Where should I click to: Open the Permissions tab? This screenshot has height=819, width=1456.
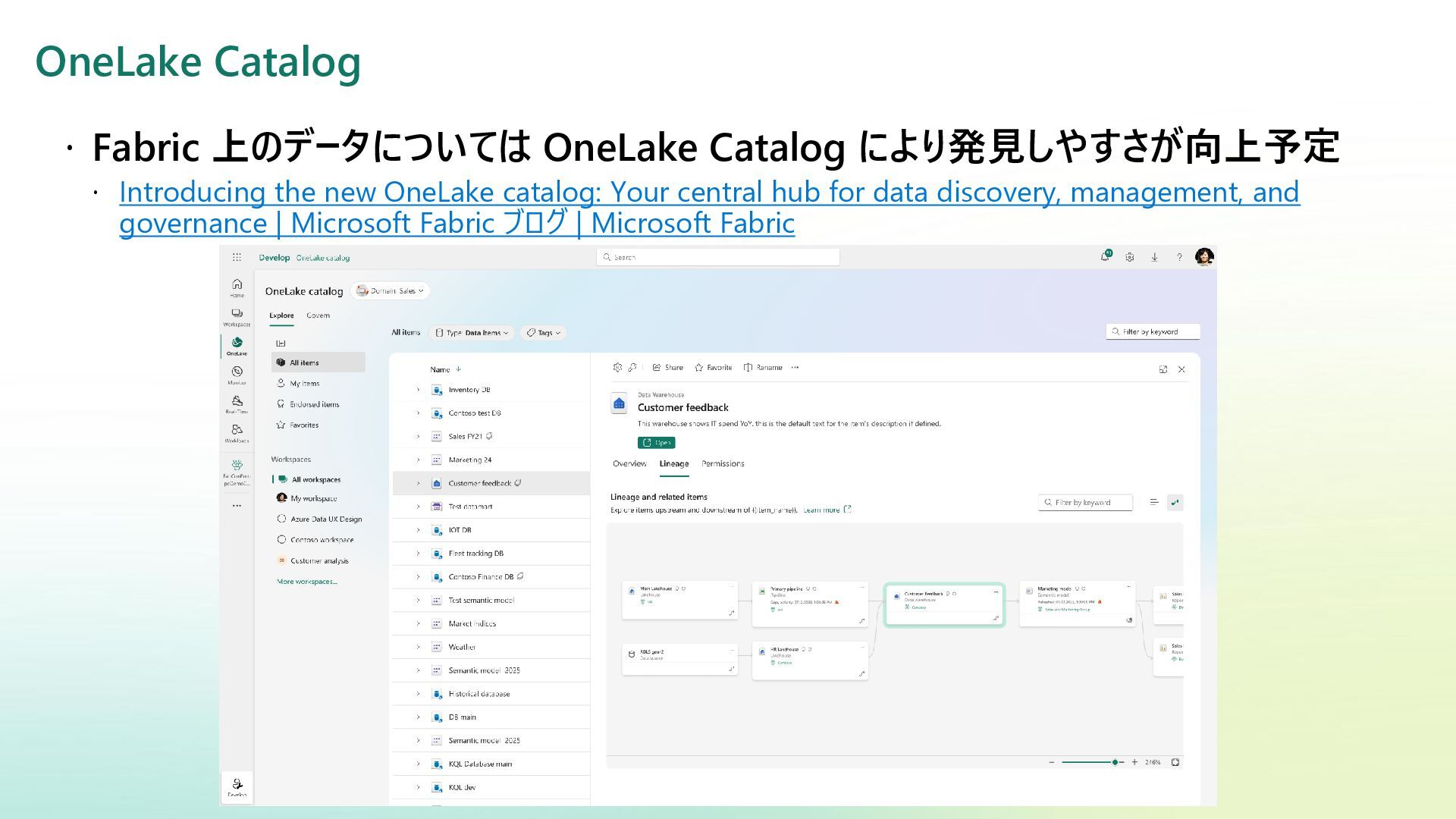click(723, 463)
